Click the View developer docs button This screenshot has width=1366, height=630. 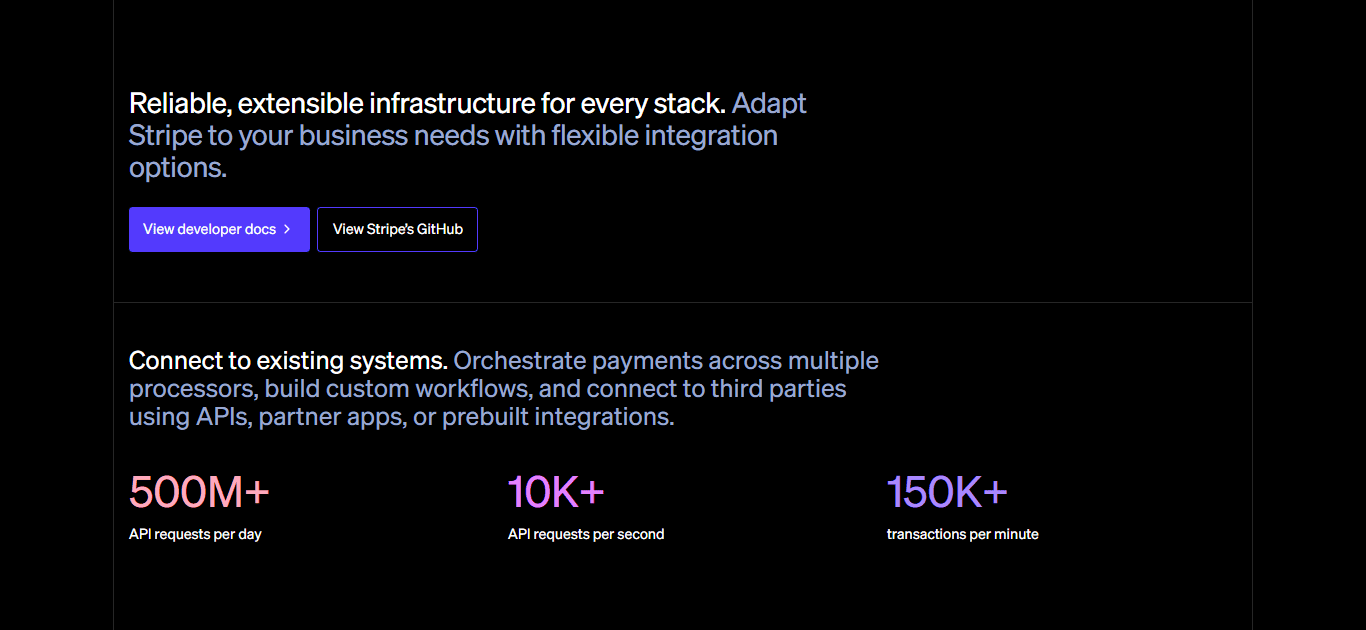click(219, 230)
